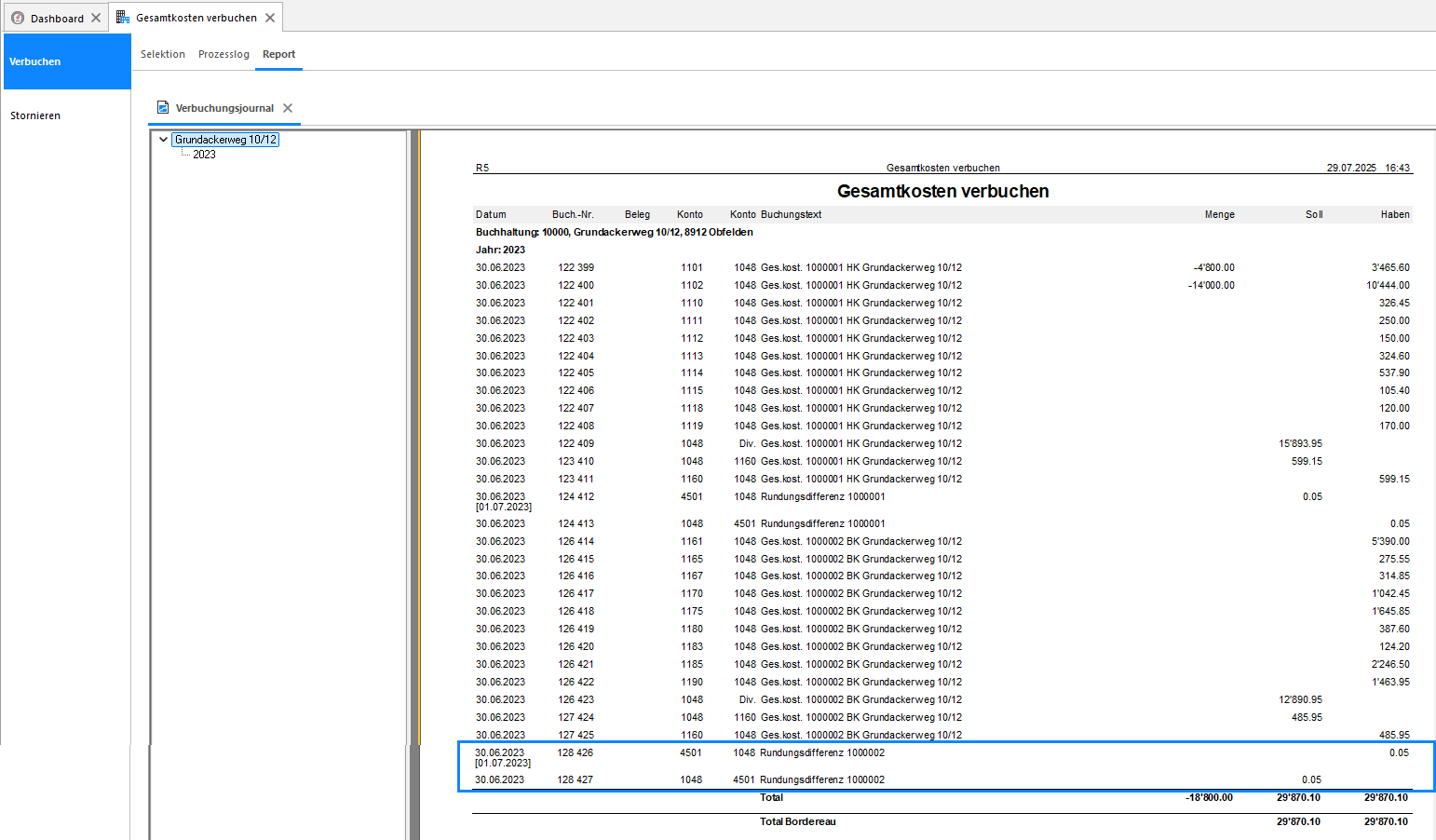This screenshot has height=840, width=1436.
Task: Switch to the Selektion tab
Action: (163, 54)
